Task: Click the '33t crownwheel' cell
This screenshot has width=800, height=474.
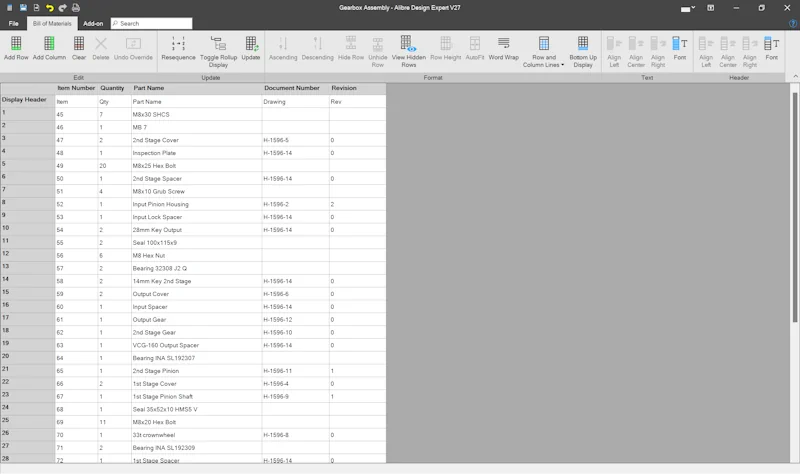Action: coord(196,435)
